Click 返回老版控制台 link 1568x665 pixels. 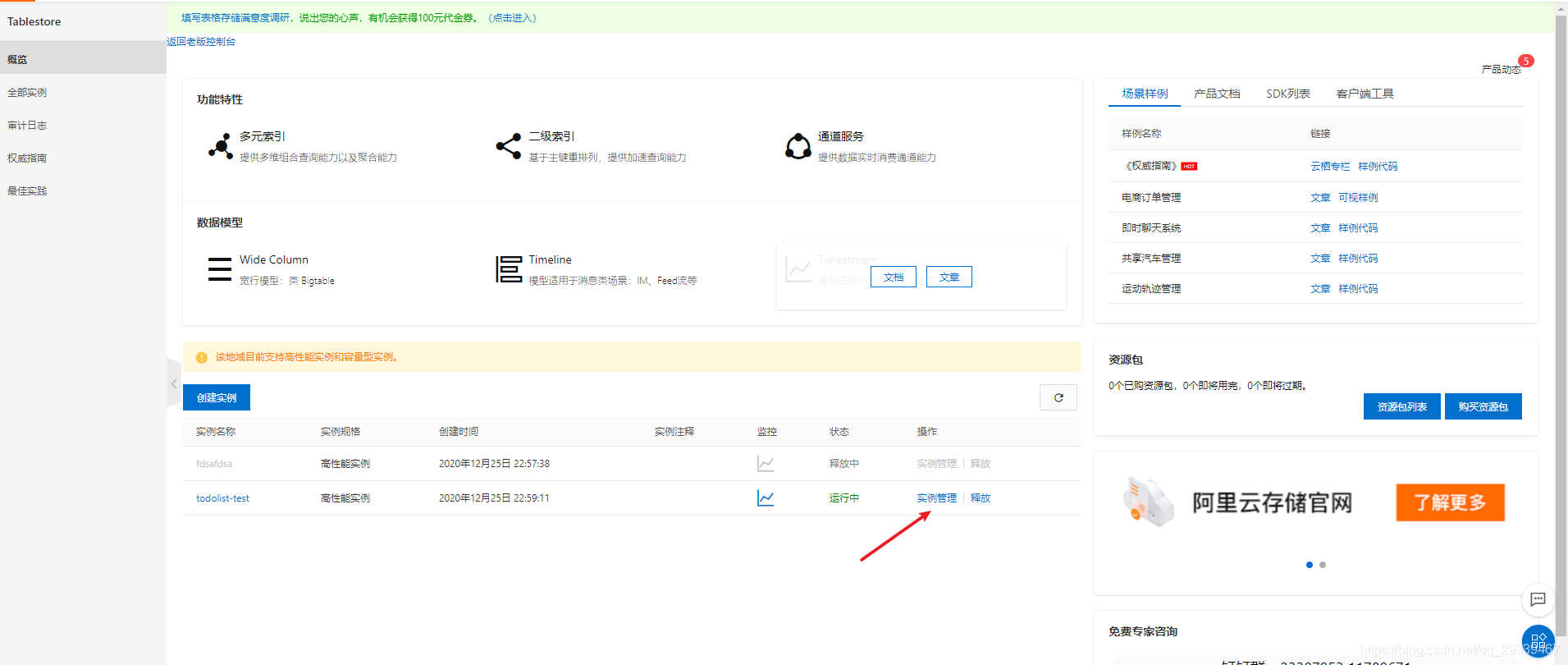(x=201, y=41)
